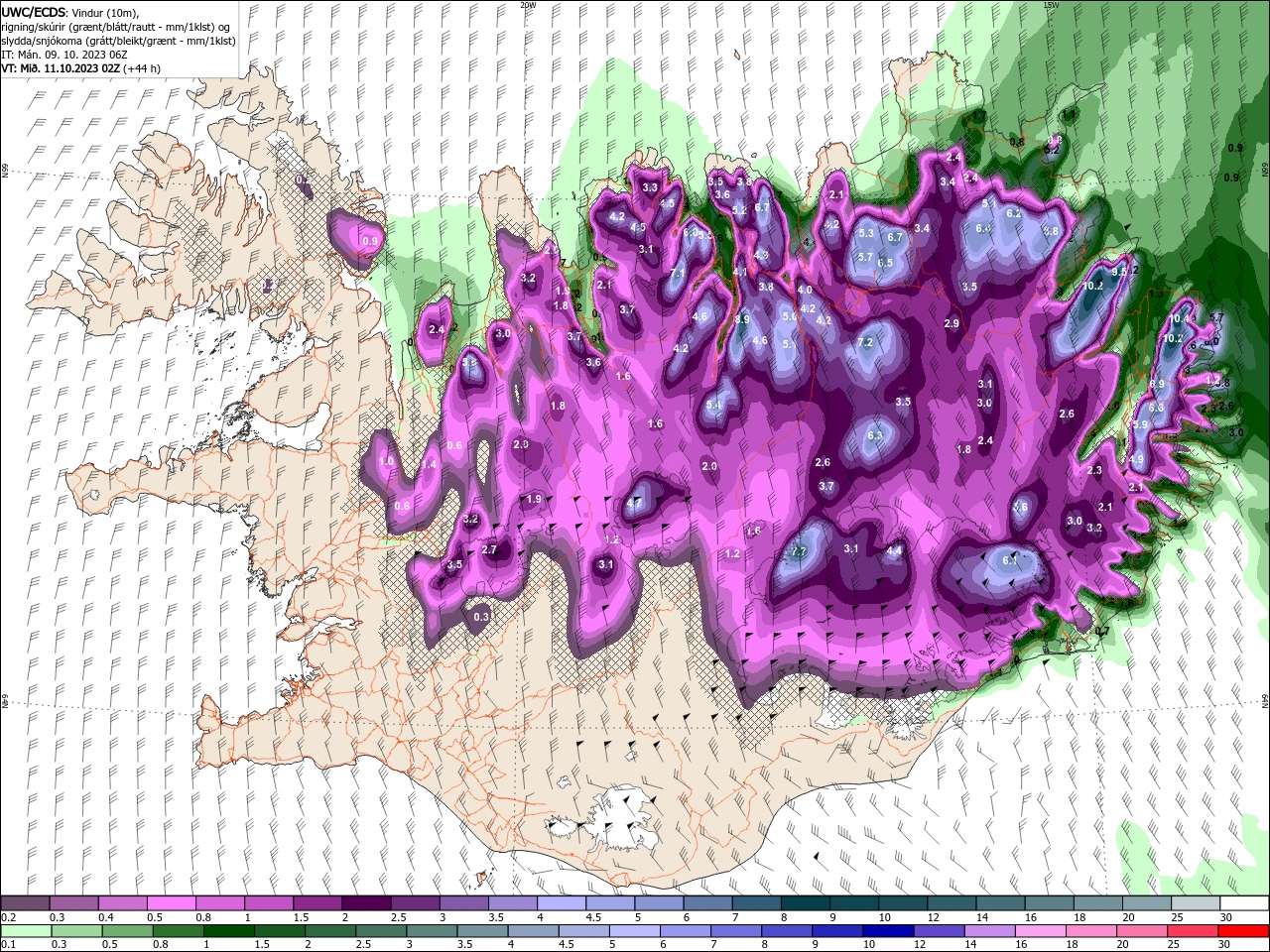Pick the dark purple swatch at 2 on the snow scale
1270x952 pixels.
[x=365, y=903]
